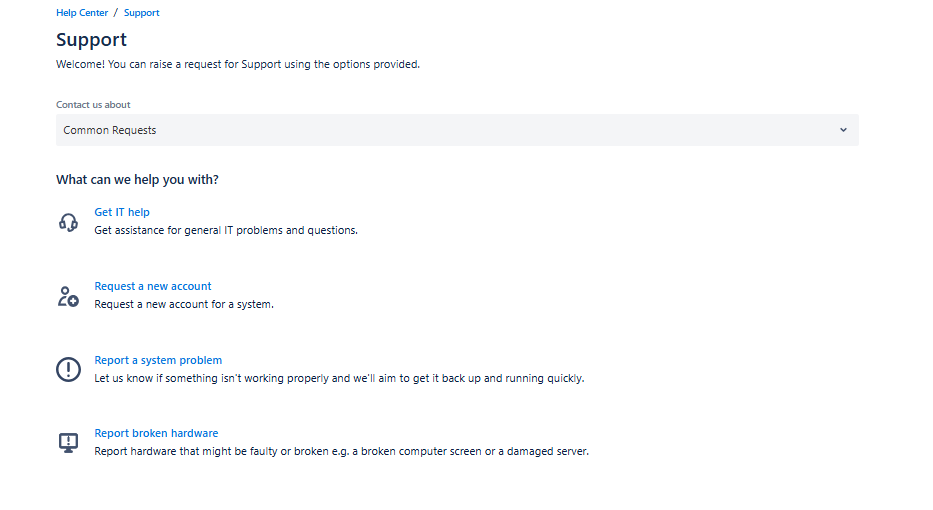
Task: Open the Get IT help request
Action: point(122,212)
